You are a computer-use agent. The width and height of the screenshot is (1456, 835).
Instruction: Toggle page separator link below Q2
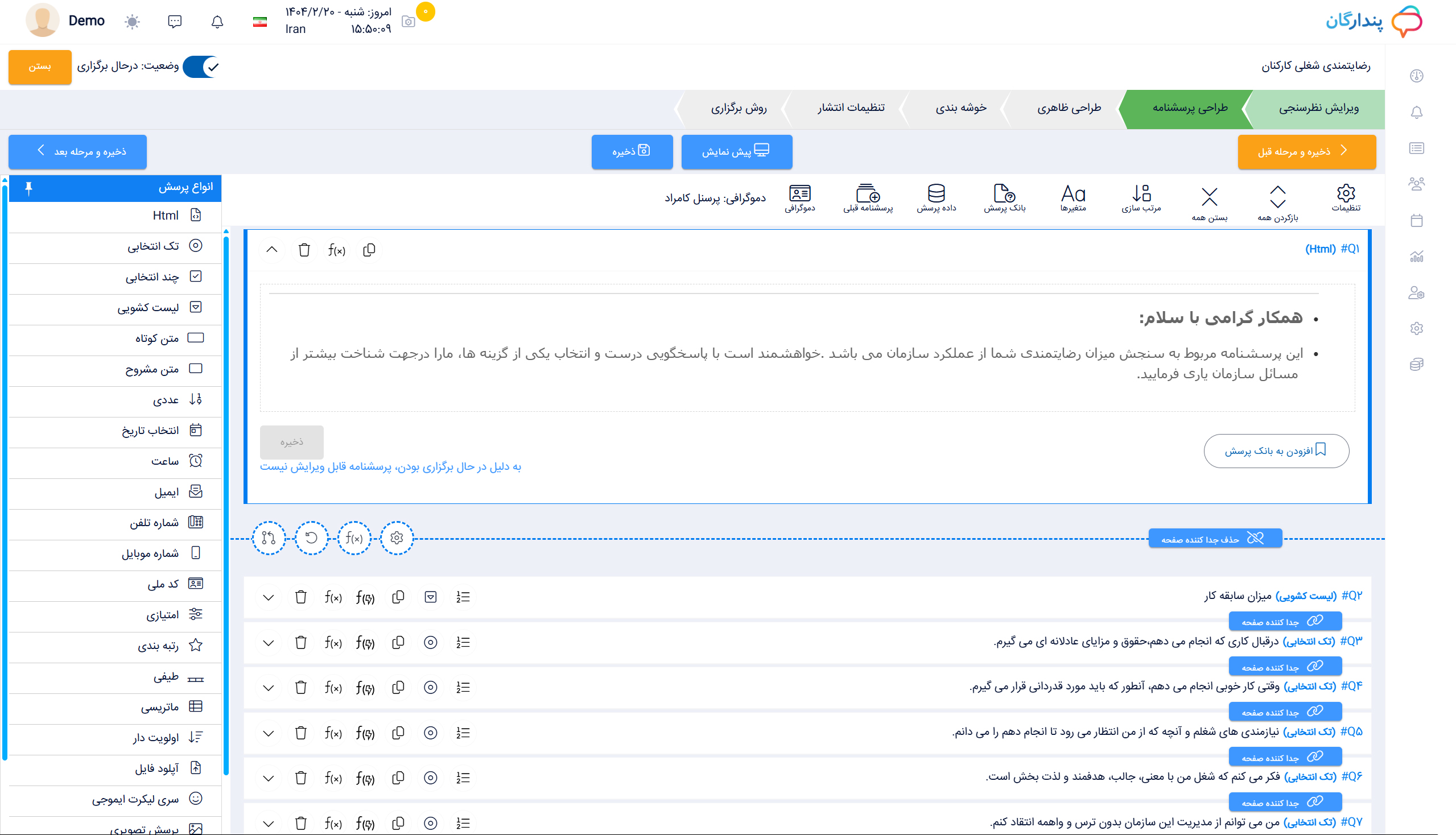(x=1285, y=621)
